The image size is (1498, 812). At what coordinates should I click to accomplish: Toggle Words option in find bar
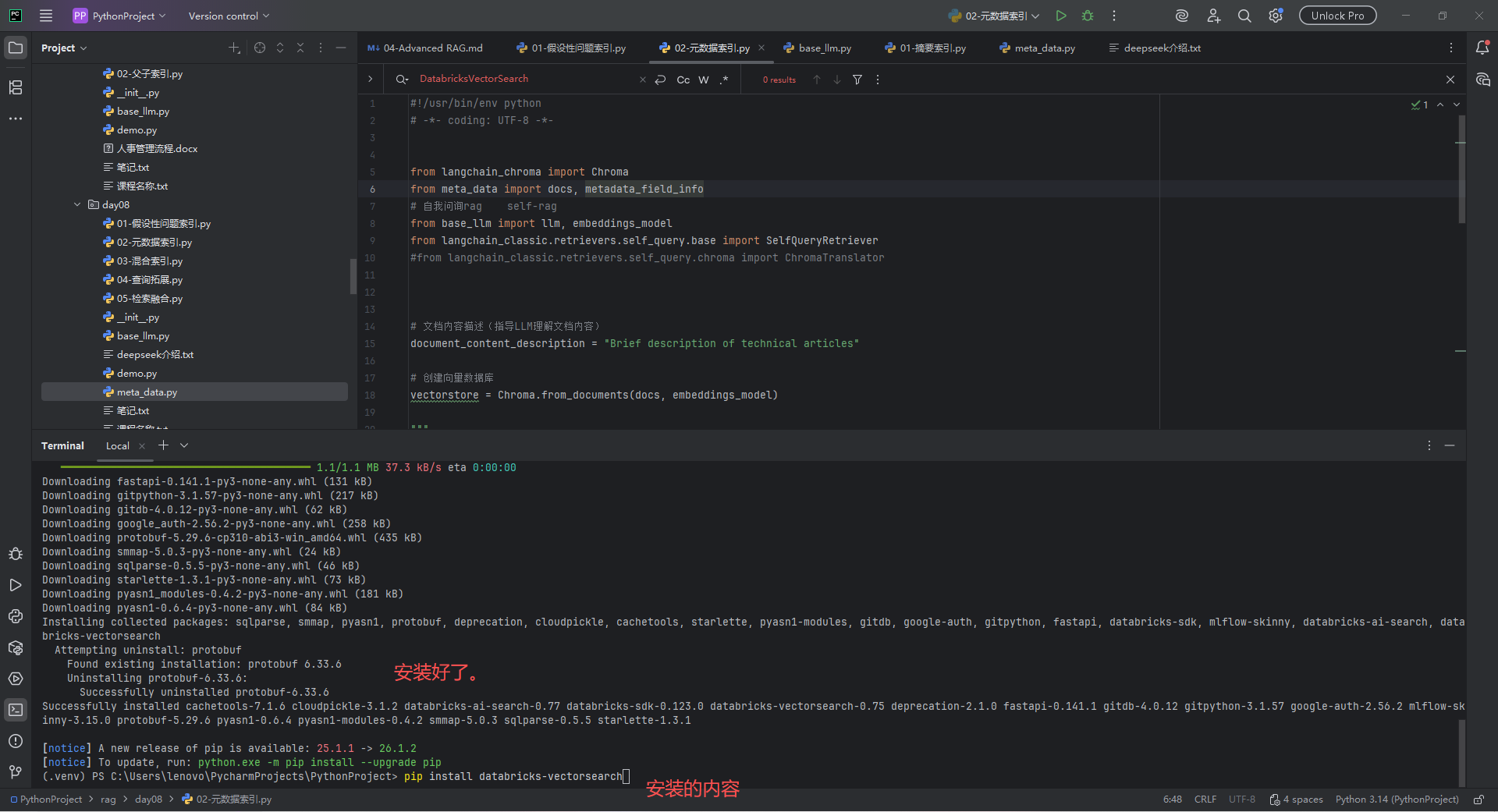[x=704, y=80]
